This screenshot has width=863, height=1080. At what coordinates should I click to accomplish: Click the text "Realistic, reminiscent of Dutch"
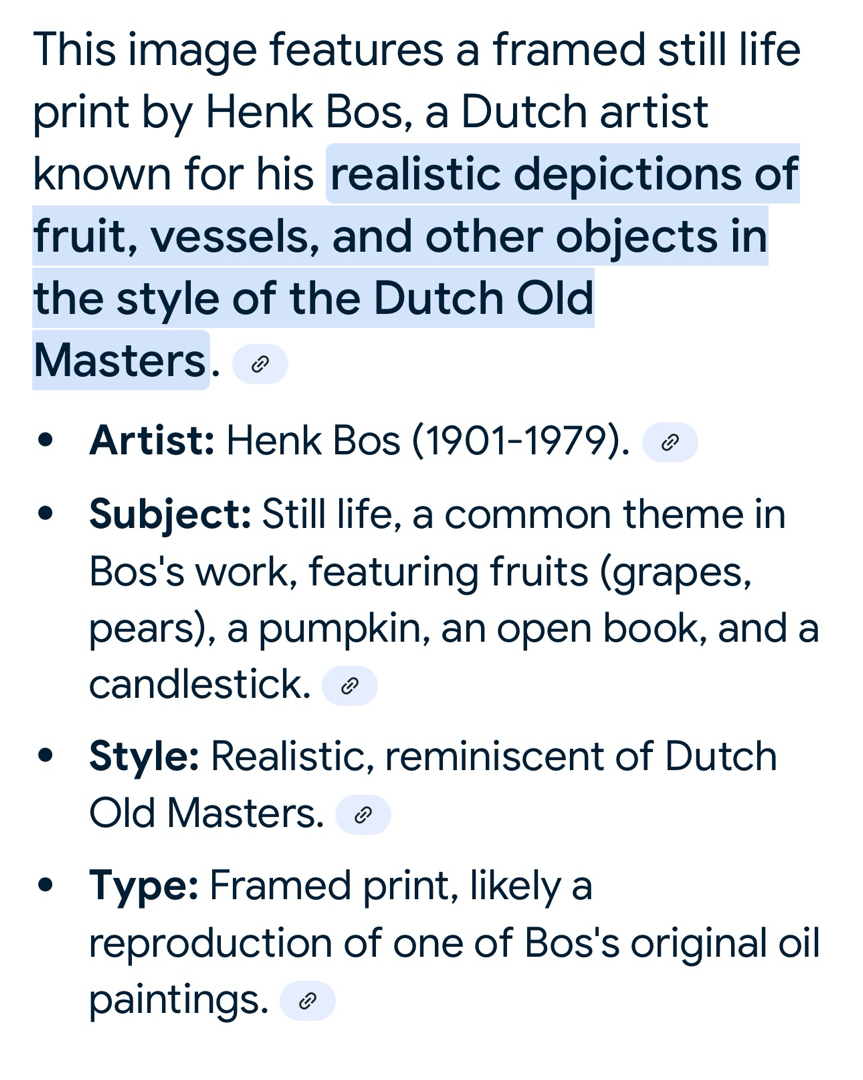pos(493,757)
